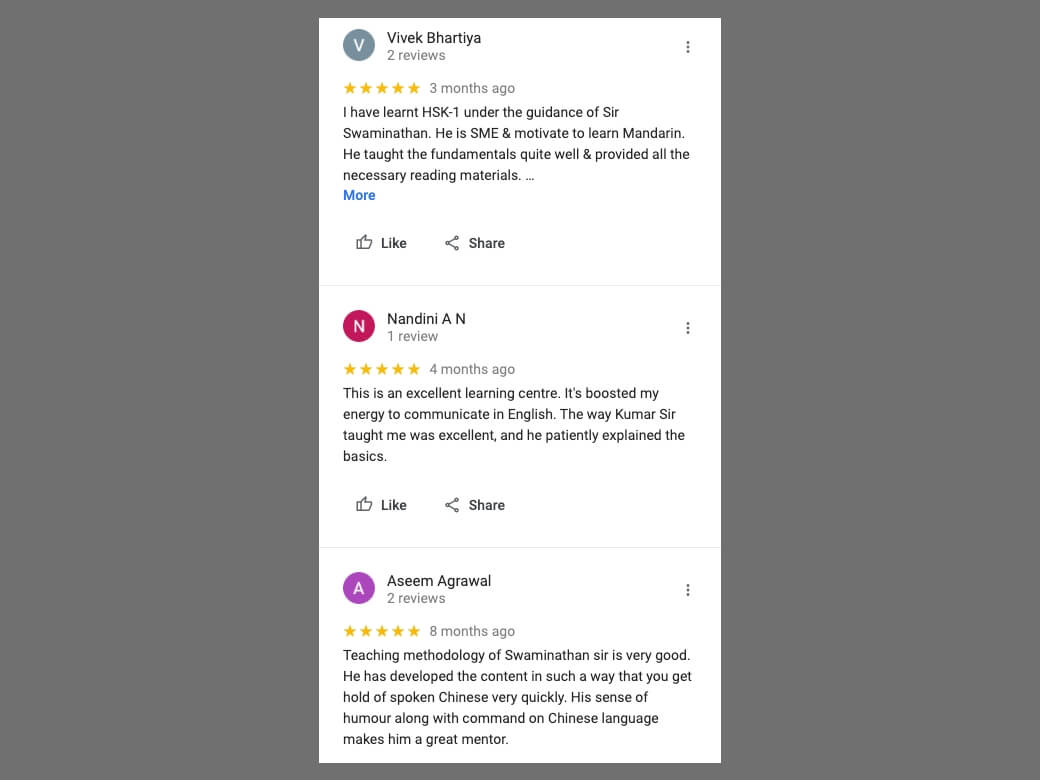Click the Share label under Vivek's review
1040x780 pixels.
tap(486, 243)
